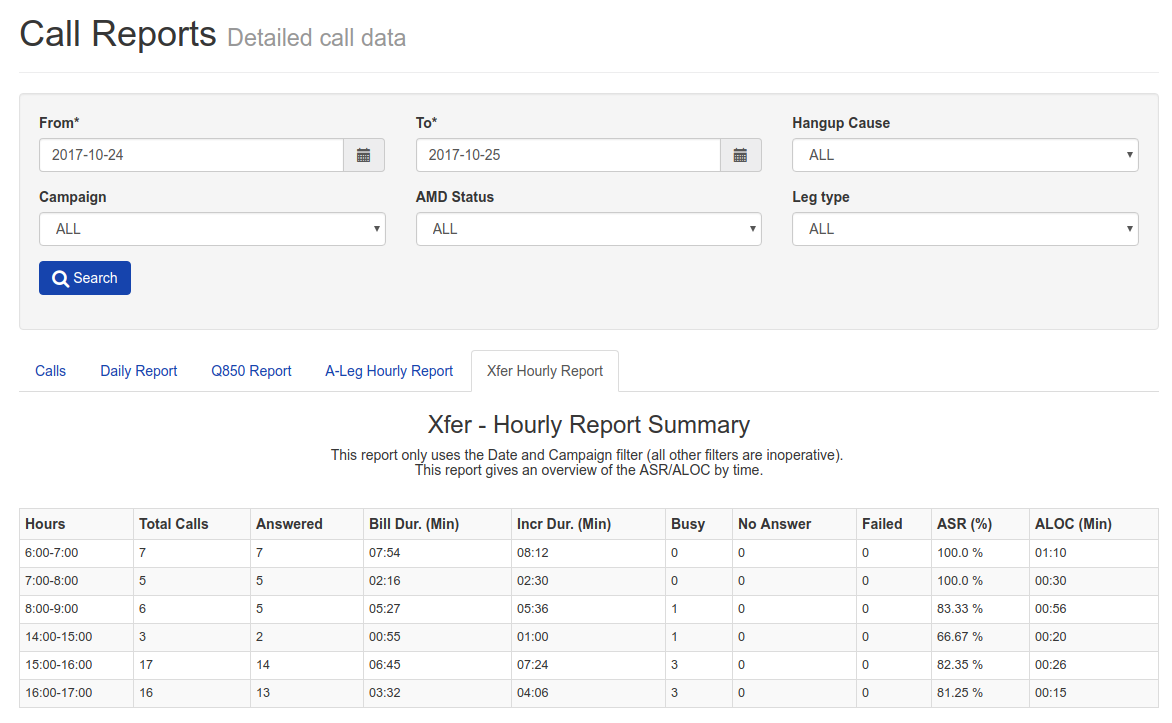
Task: Expand the Hangup Cause dropdown
Action: pos(965,155)
